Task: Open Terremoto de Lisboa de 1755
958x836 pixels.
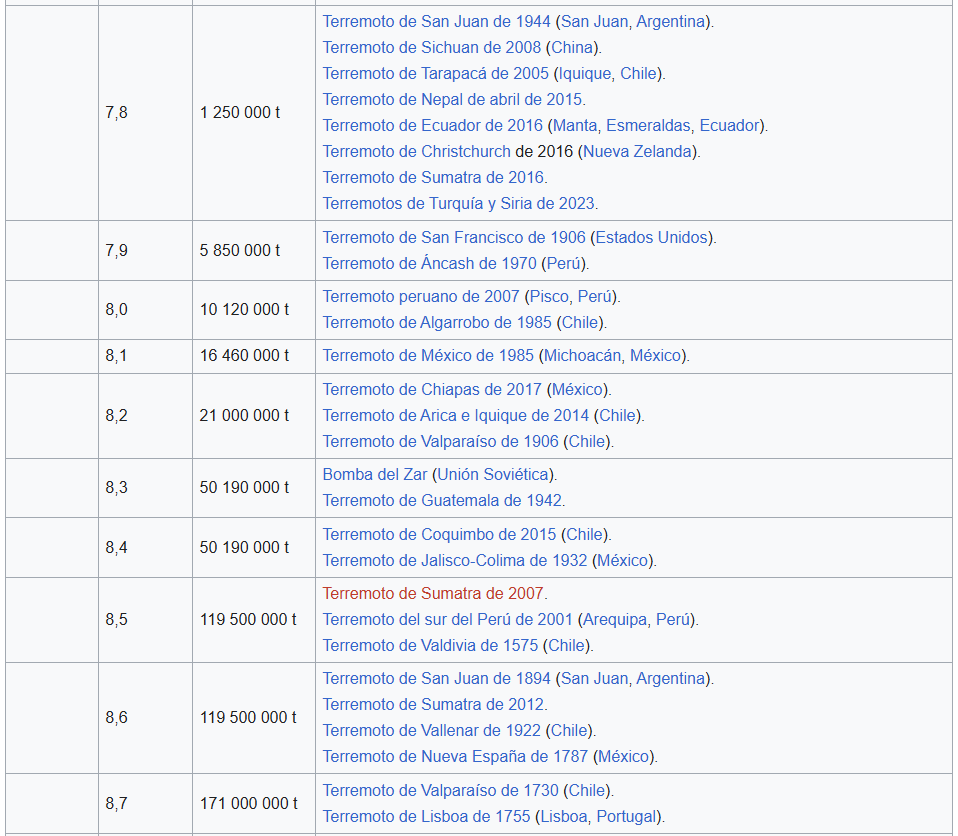Action: [x=426, y=816]
